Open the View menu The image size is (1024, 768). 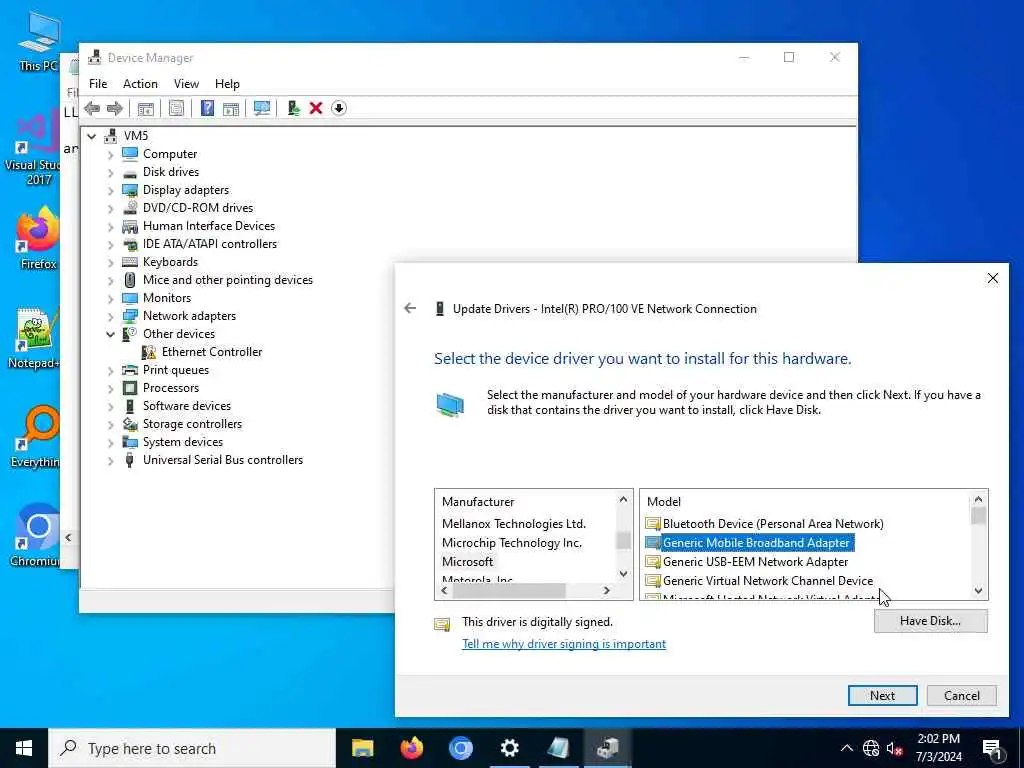point(186,84)
